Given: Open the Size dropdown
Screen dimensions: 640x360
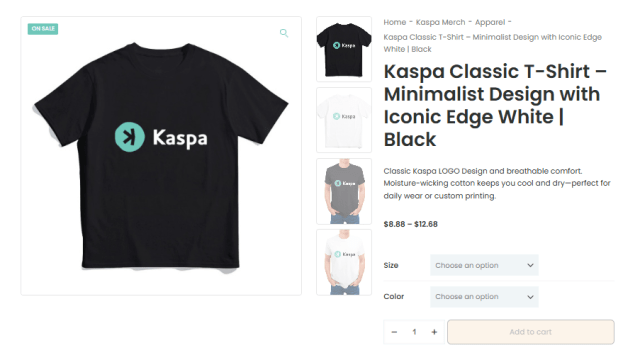Looking at the screenshot, I should [484, 265].
